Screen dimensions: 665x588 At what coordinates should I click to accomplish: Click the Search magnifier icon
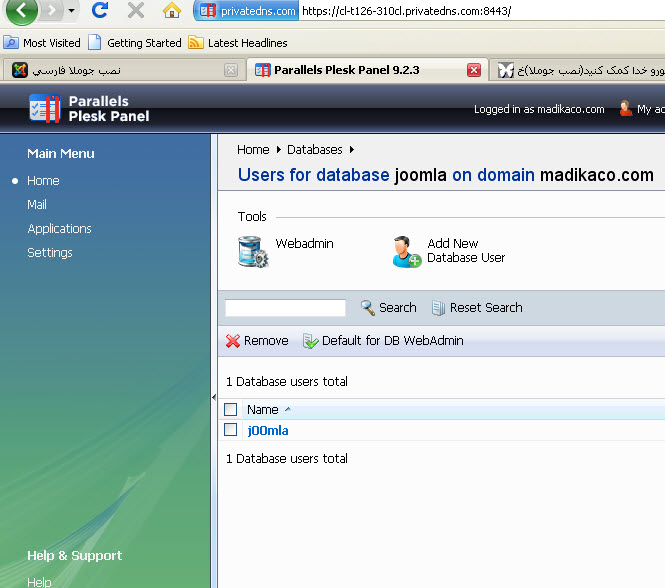[368, 308]
